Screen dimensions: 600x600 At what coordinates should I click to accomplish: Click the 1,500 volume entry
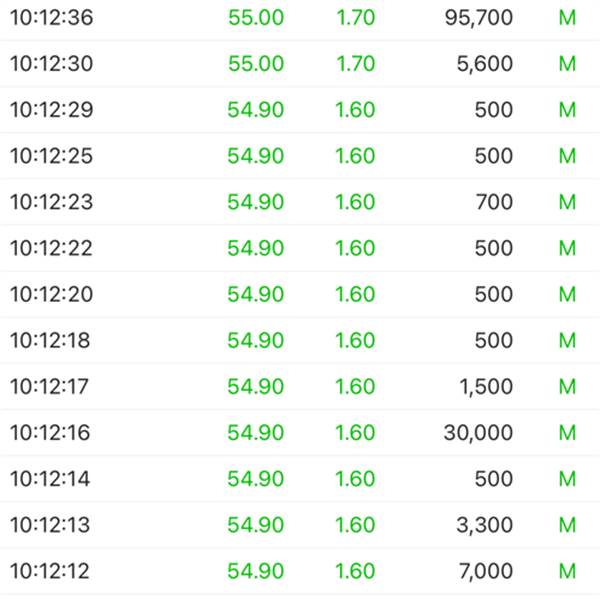tap(486, 386)
